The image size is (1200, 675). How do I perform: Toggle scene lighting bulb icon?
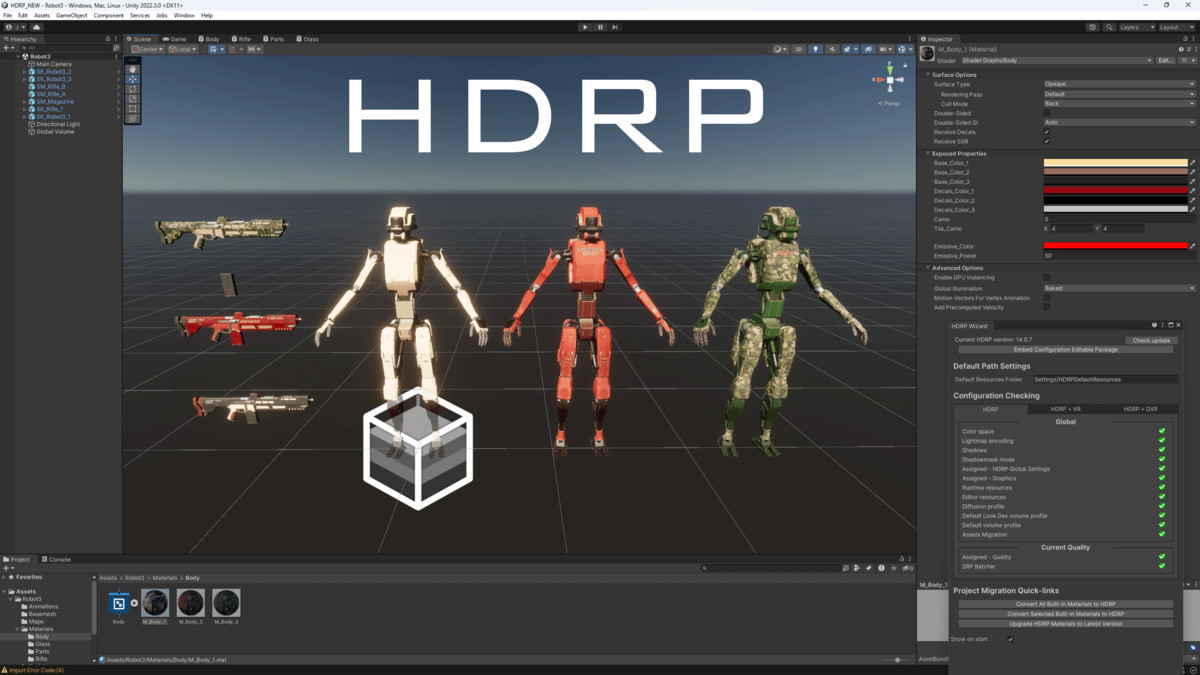815,49
